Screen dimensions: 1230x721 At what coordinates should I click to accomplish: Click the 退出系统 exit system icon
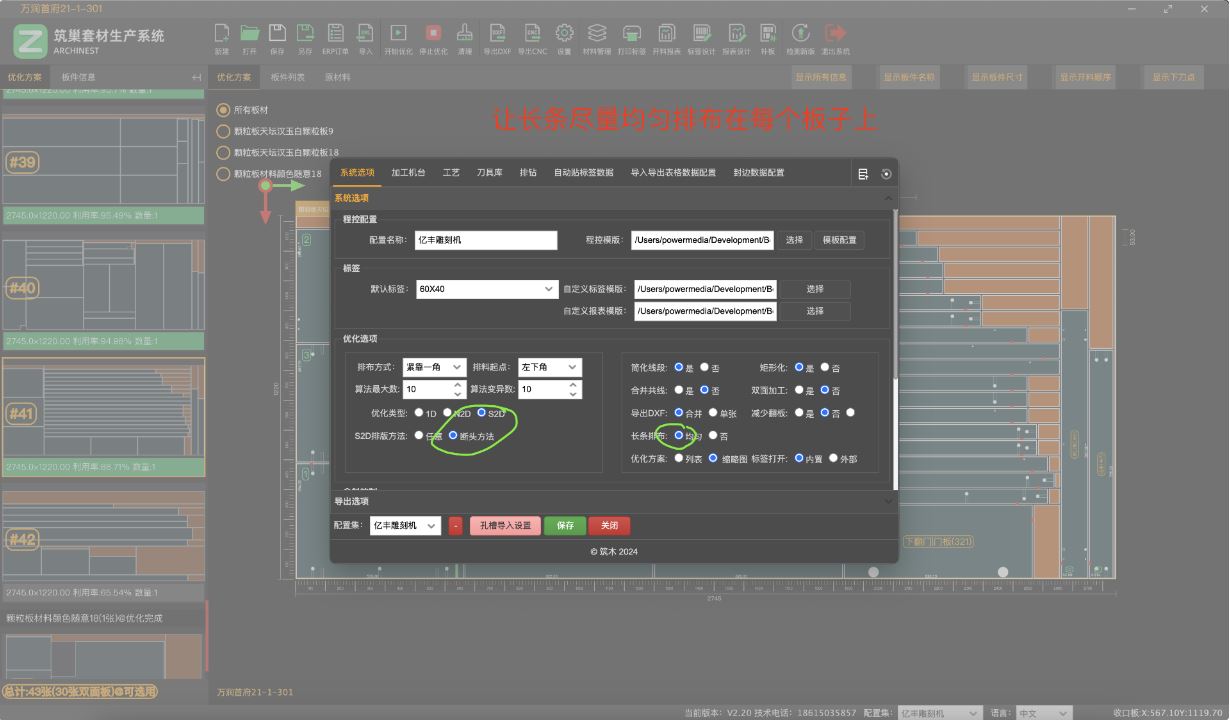pos(835,34)
